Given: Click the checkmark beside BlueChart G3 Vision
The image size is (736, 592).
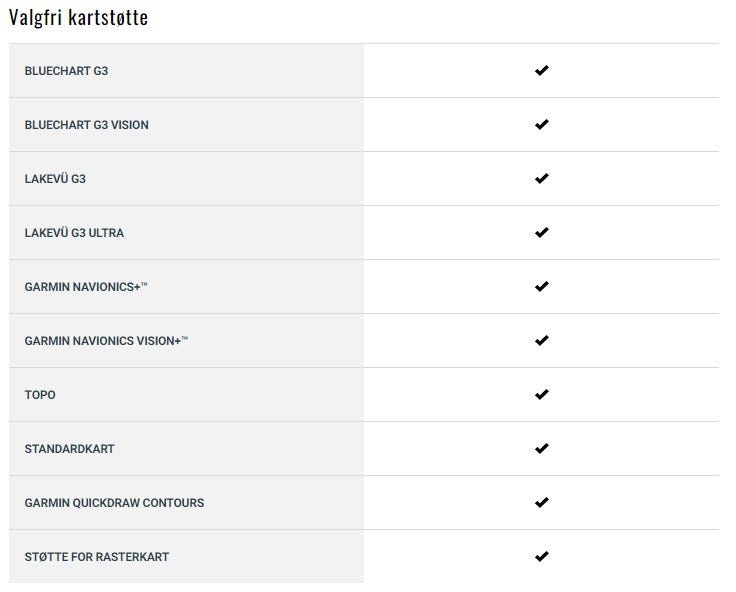Looking at the screenshot, I should coord(541,125).
